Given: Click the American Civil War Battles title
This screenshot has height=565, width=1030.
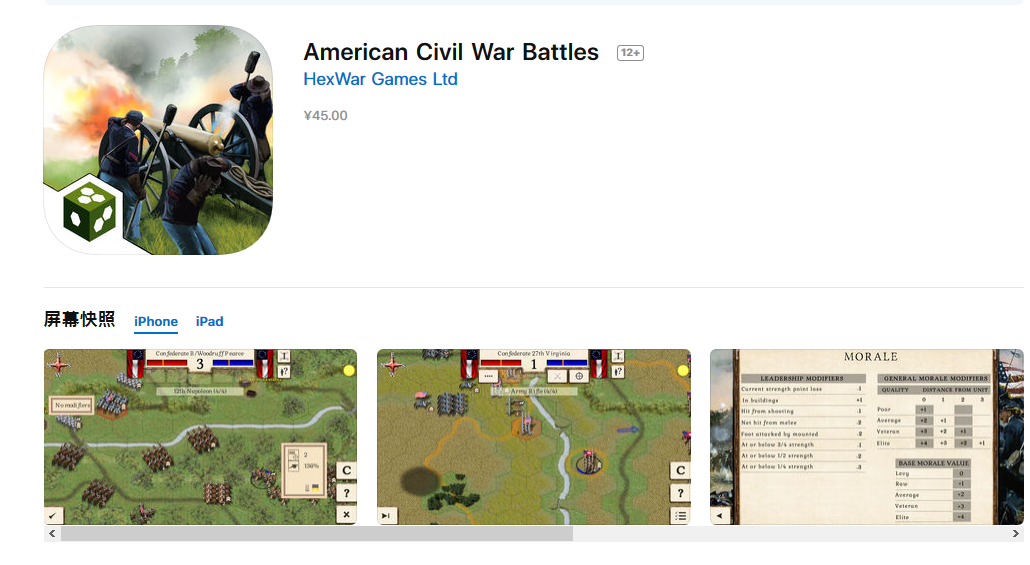Looking at the screenshot, I should [x=451, y=52].
